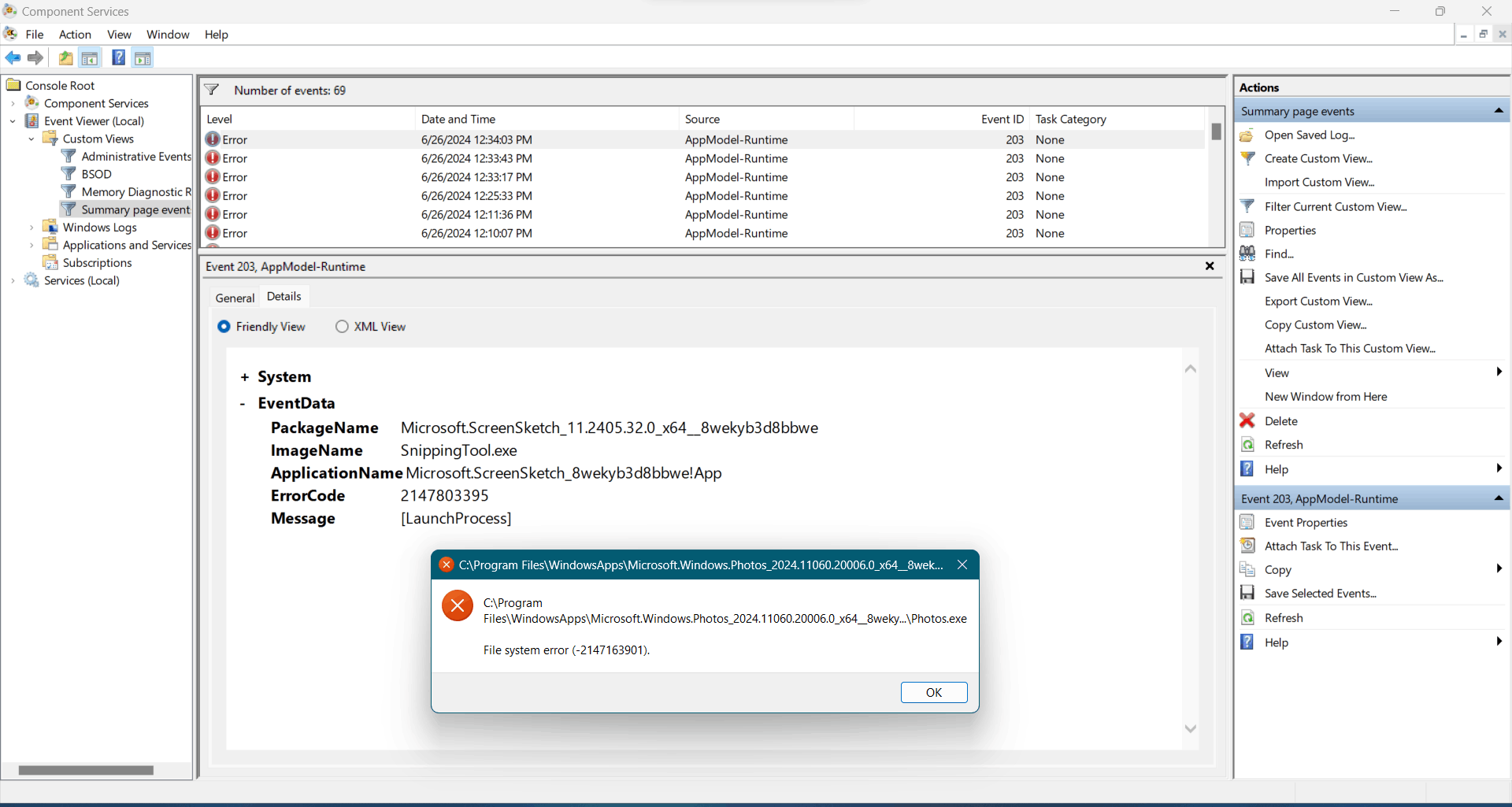Viewport: 1512px width, 807px height.
Task: Open the Window menu
Action: tap(168, 35)
